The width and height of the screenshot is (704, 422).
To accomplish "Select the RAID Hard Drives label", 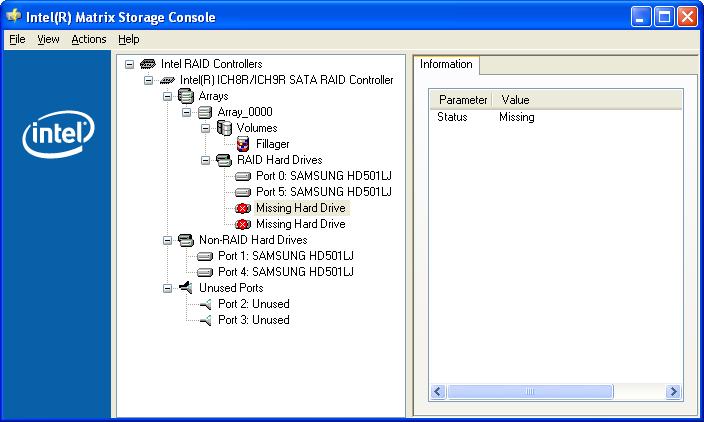I will 279,160.
